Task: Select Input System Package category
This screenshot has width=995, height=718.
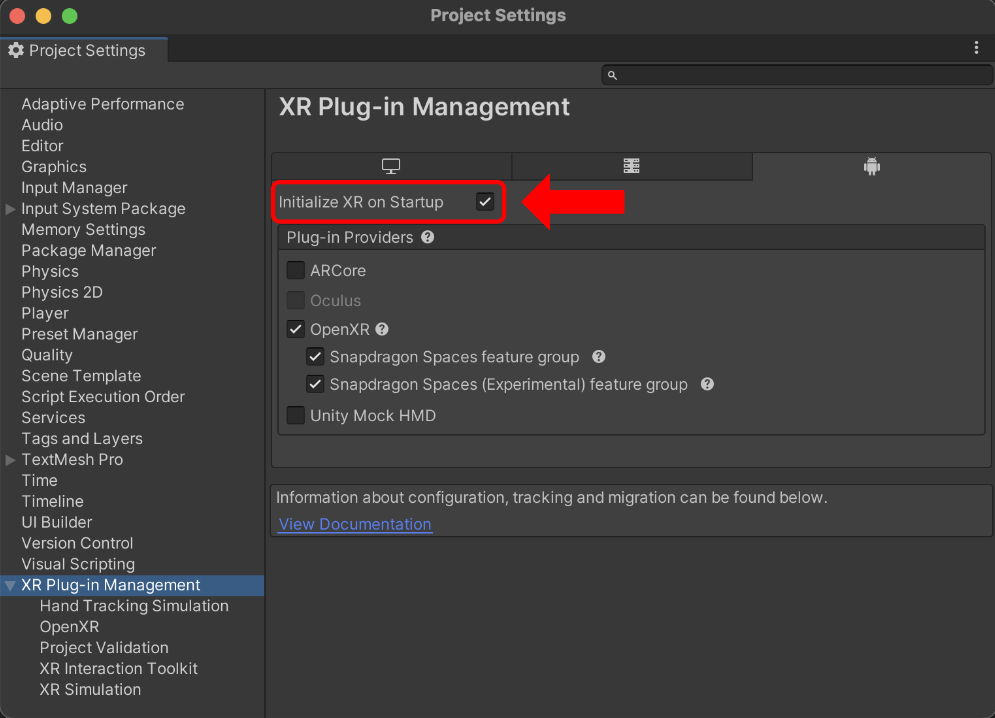Action: (103, 209)
